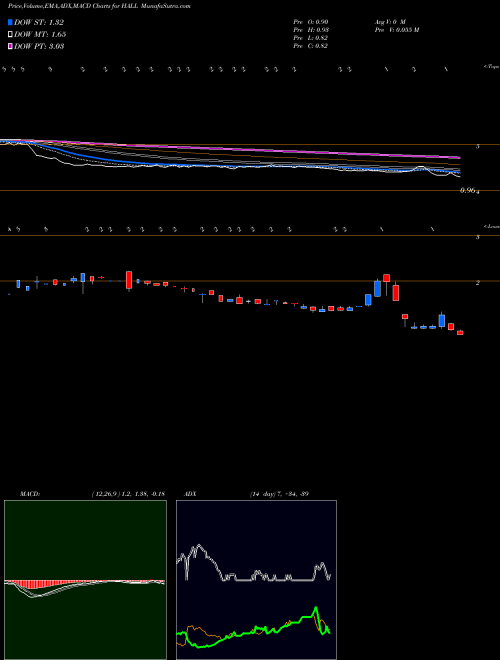Click the magenta DOW PT legend swatch
Viewport: 500px width, 660px height.
pyautogui.click(x=11, y=46)
